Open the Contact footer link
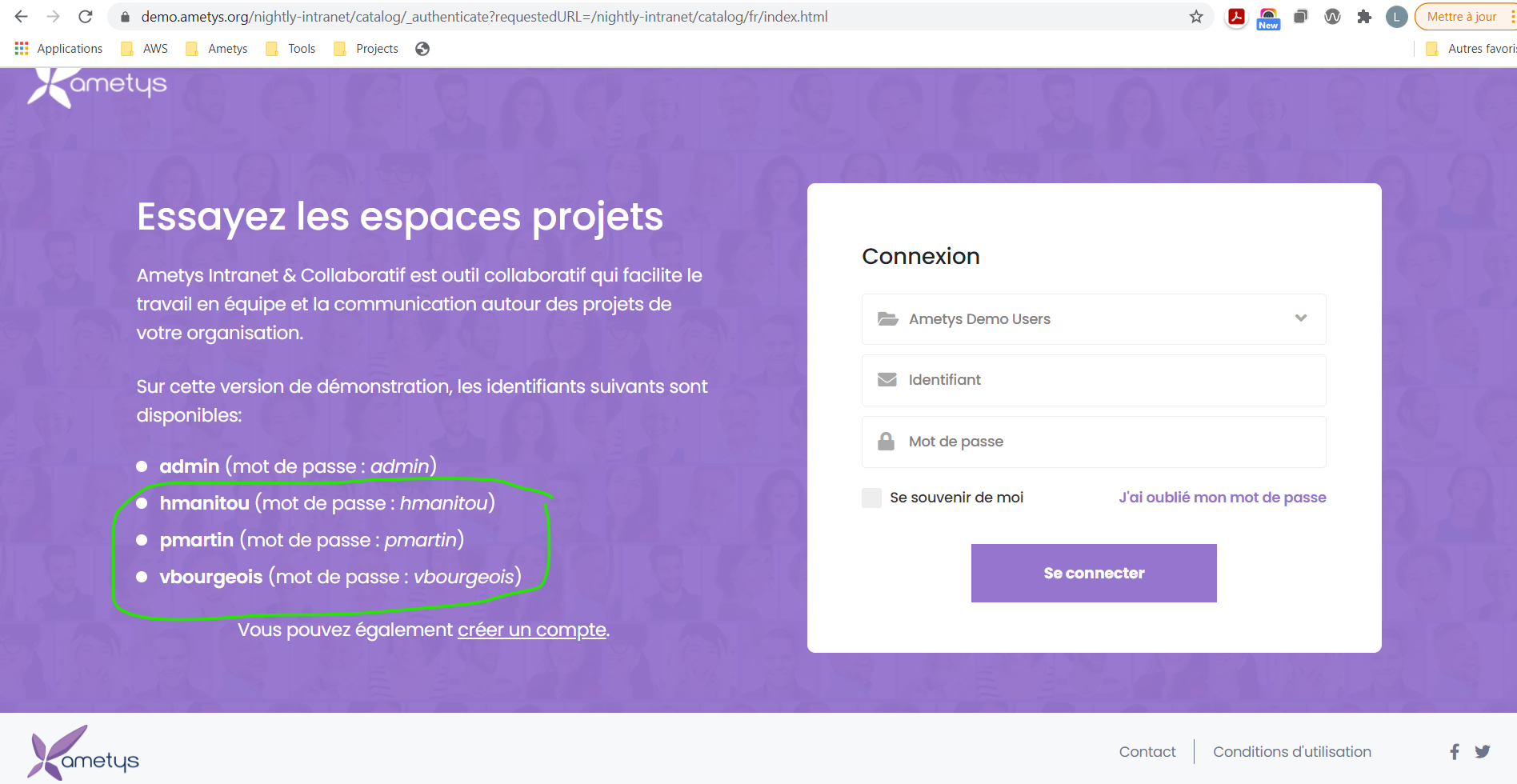 [1147, 752]
